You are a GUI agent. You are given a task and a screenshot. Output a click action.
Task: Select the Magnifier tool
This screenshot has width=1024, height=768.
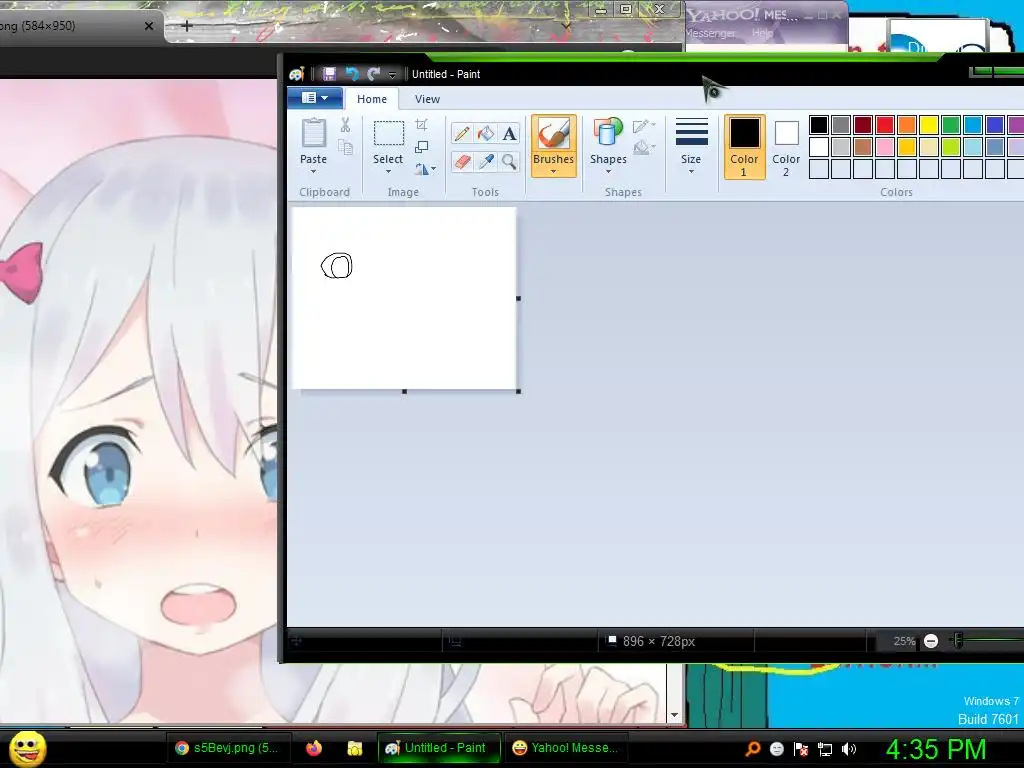click(x=509, y=161)
